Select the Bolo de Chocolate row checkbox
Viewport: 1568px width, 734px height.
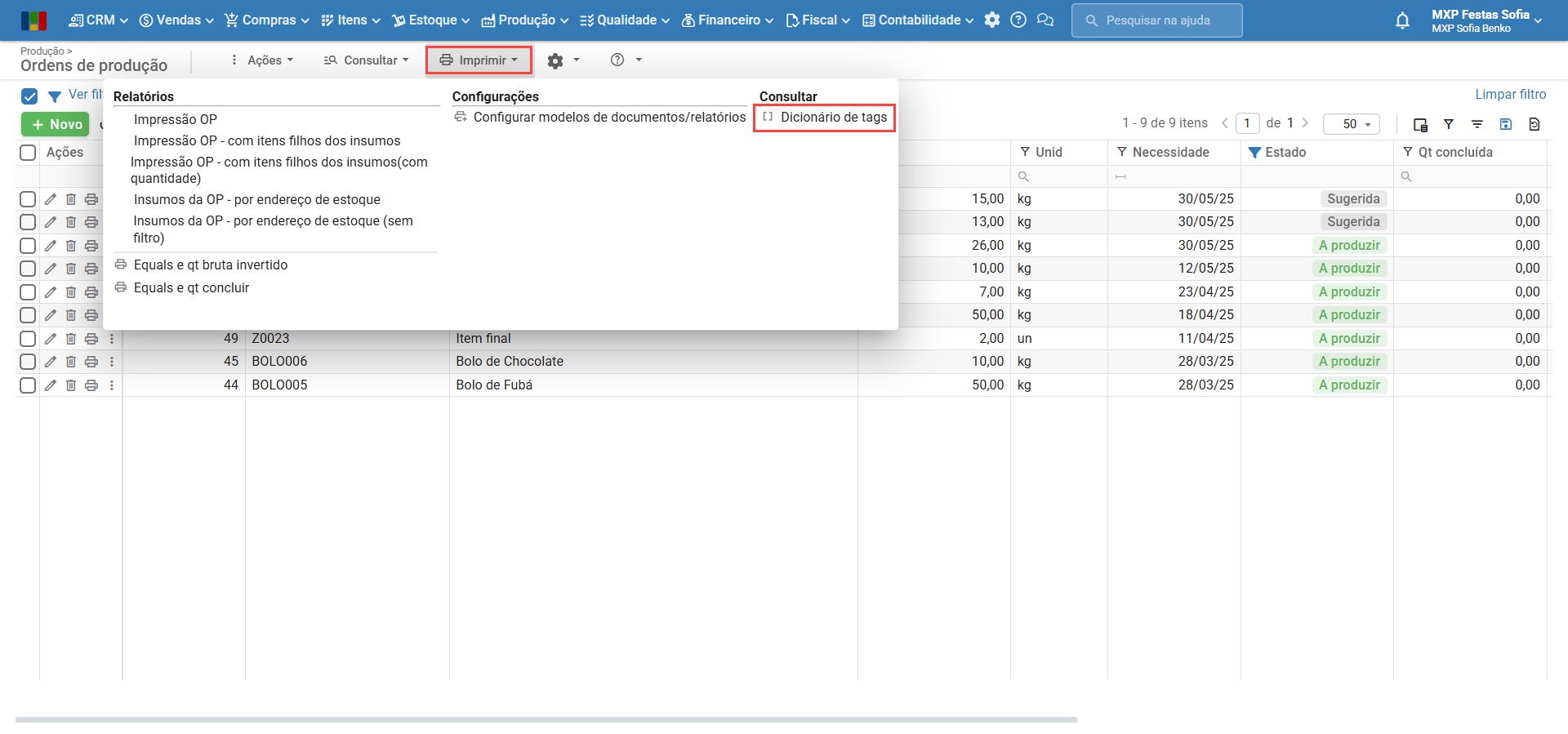point(28,362)
